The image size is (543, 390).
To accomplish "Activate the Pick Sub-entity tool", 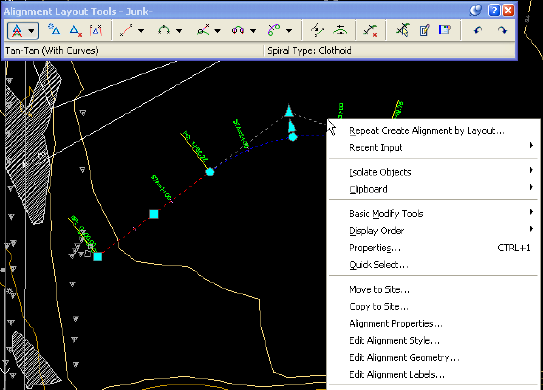I will 402,30.
